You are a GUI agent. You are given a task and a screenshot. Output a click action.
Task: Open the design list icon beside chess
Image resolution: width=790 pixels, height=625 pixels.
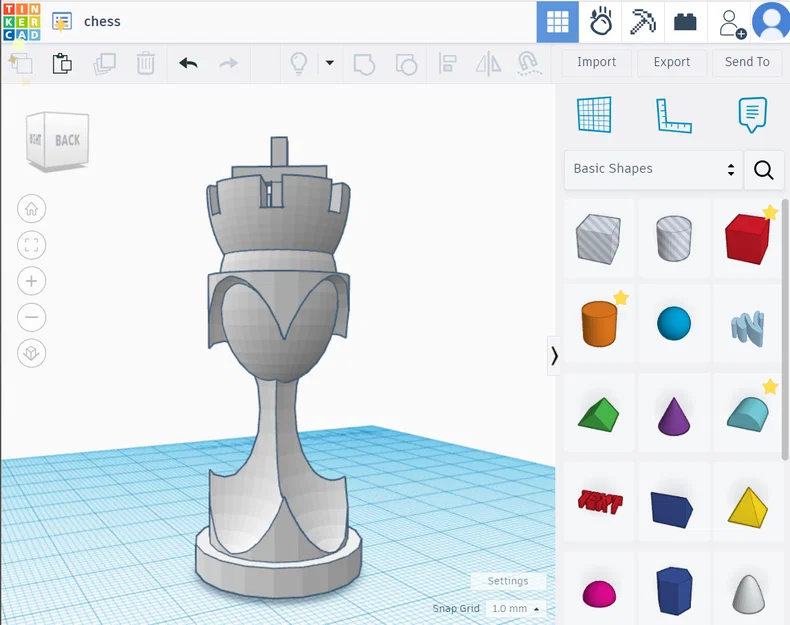click(61, 22)
